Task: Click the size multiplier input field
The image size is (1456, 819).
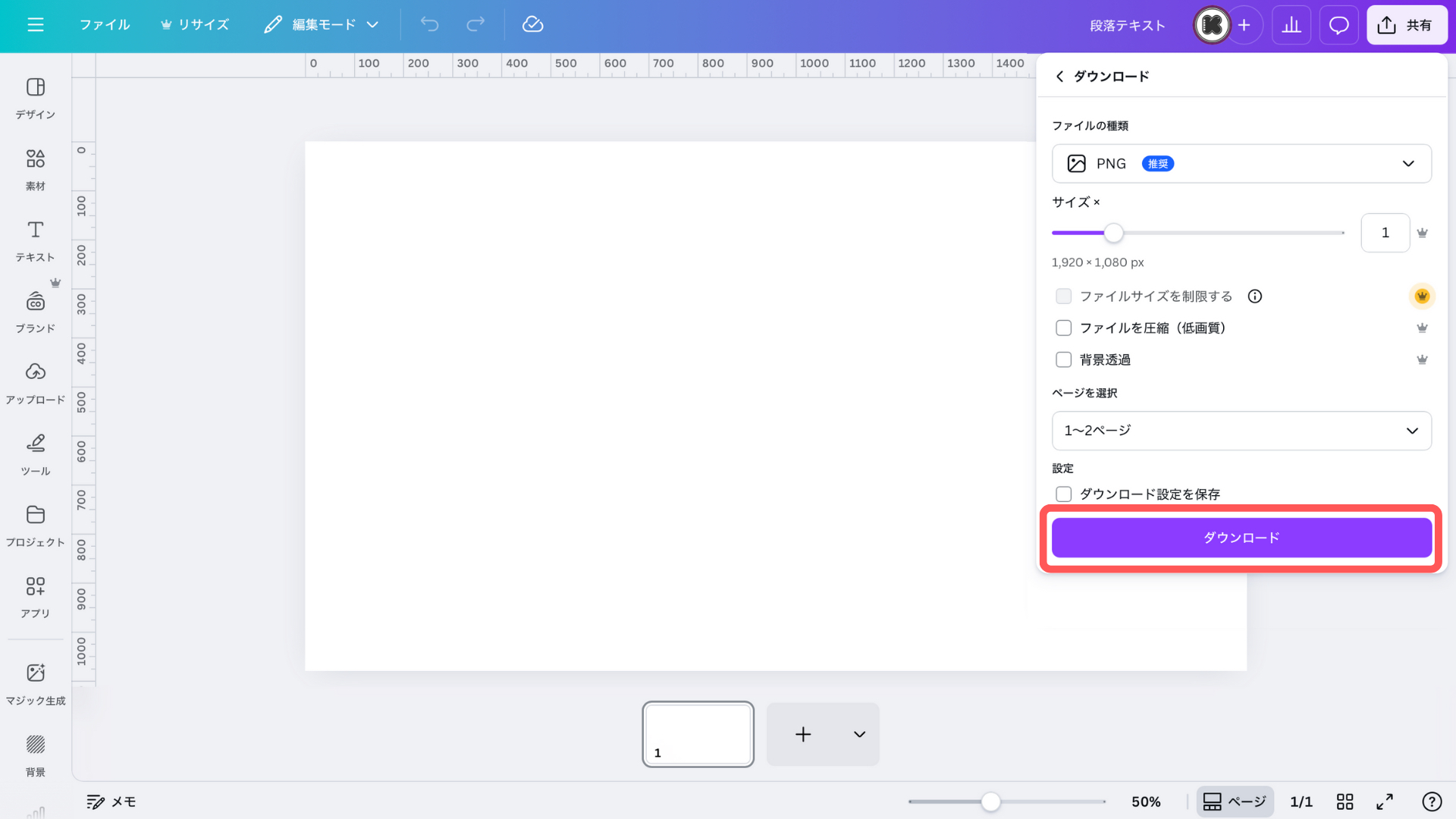Action: tap(1385, 233)
